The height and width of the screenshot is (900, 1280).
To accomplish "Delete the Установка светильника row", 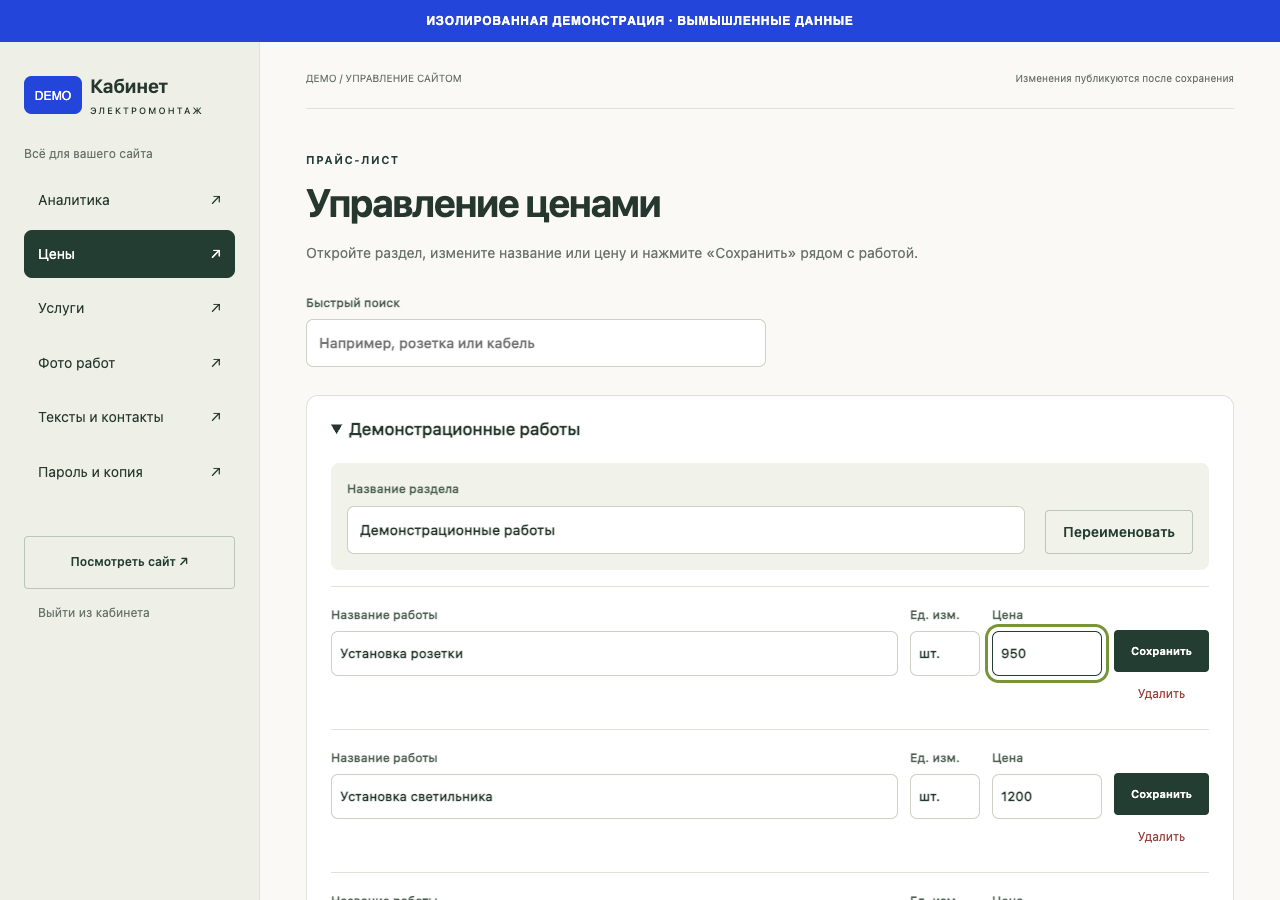I will (1161, 837).
